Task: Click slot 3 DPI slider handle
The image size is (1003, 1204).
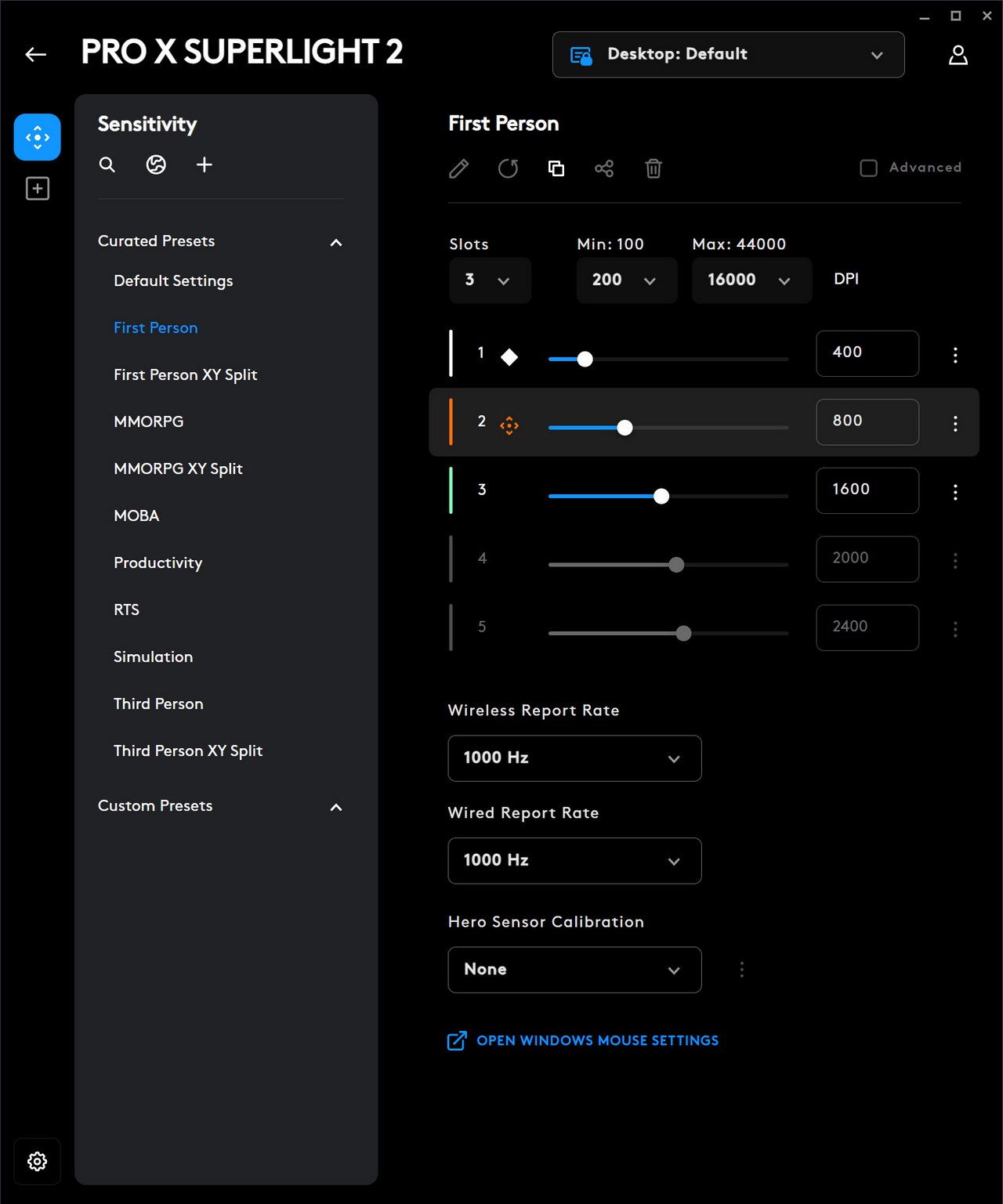Action: tap(661, 496)
